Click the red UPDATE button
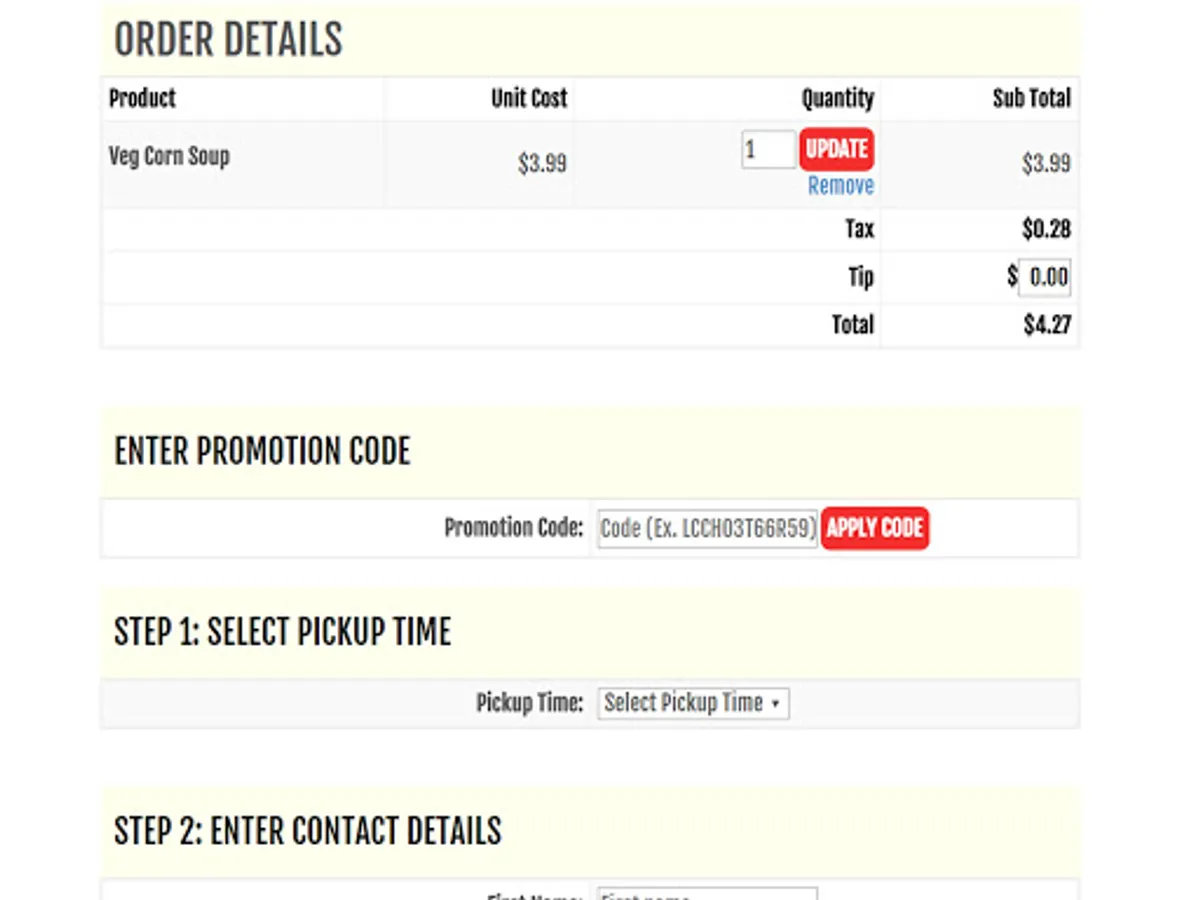The image size is (1200, 900). click(836, 149)
